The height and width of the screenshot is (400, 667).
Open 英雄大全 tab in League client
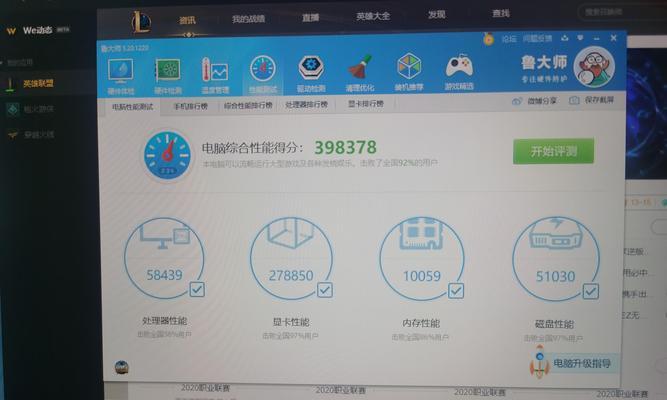(x=373, y=16)
